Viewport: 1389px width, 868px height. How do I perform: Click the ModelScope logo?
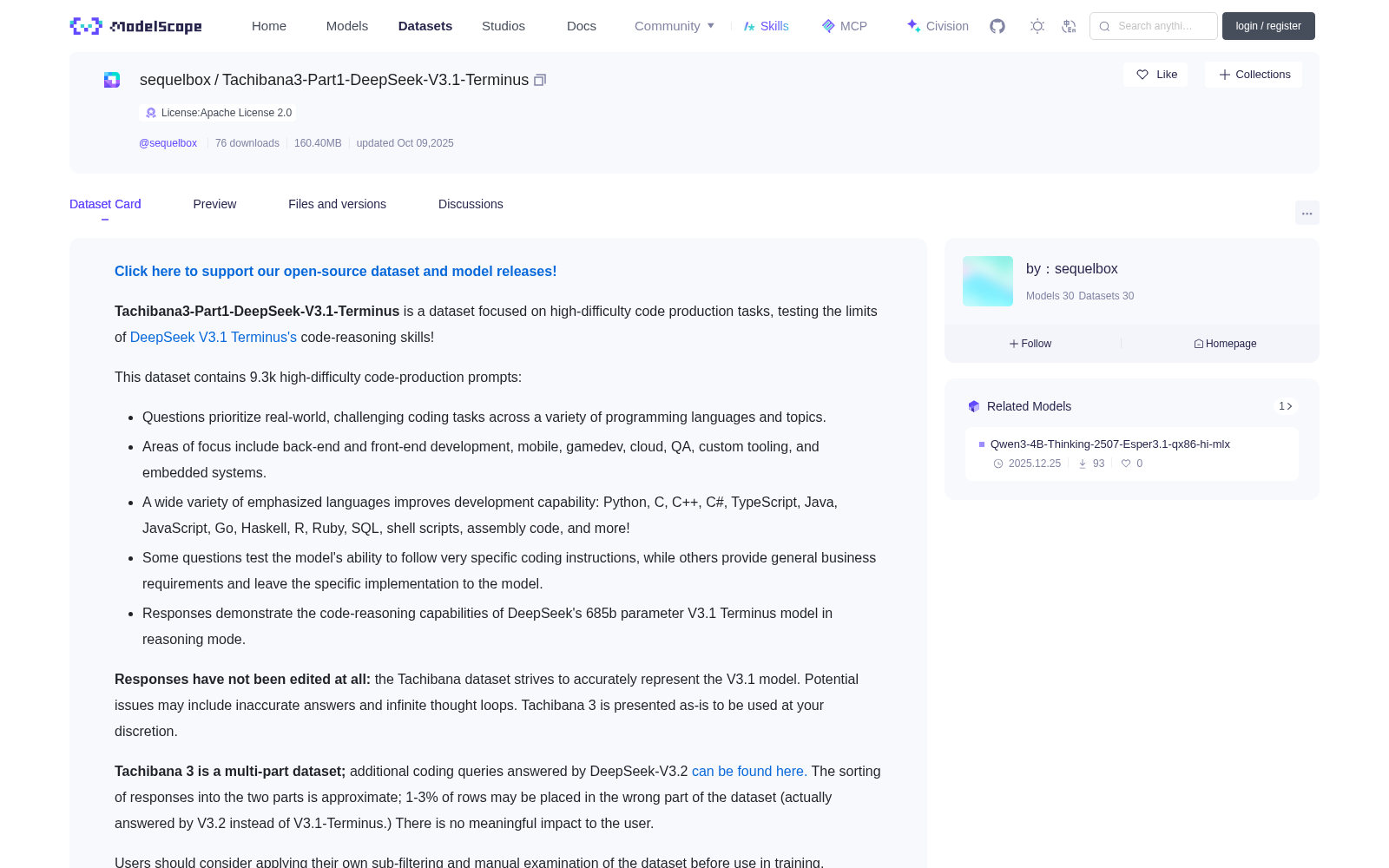[x=135, y=26]
